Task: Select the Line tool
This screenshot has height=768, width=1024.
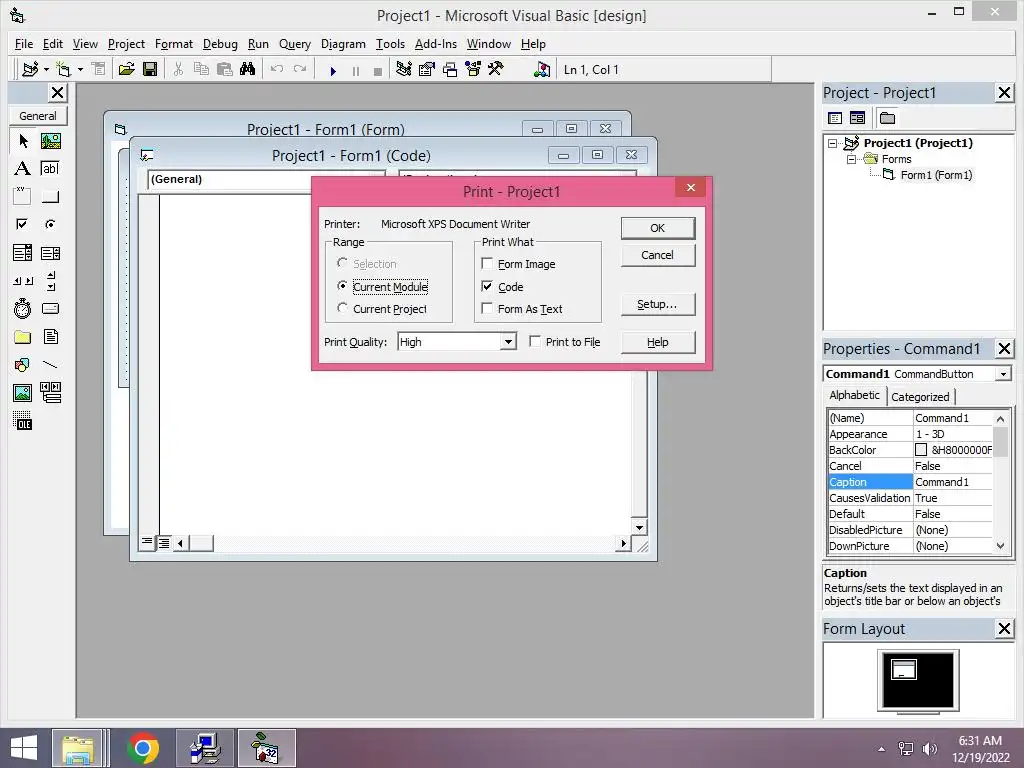Action: (x=50, y=364)
